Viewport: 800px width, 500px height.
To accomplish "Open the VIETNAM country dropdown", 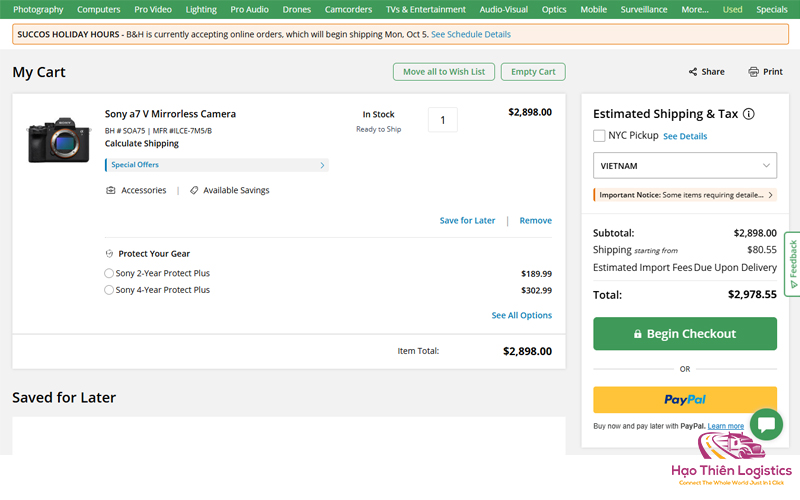I will tap(685, 165).
